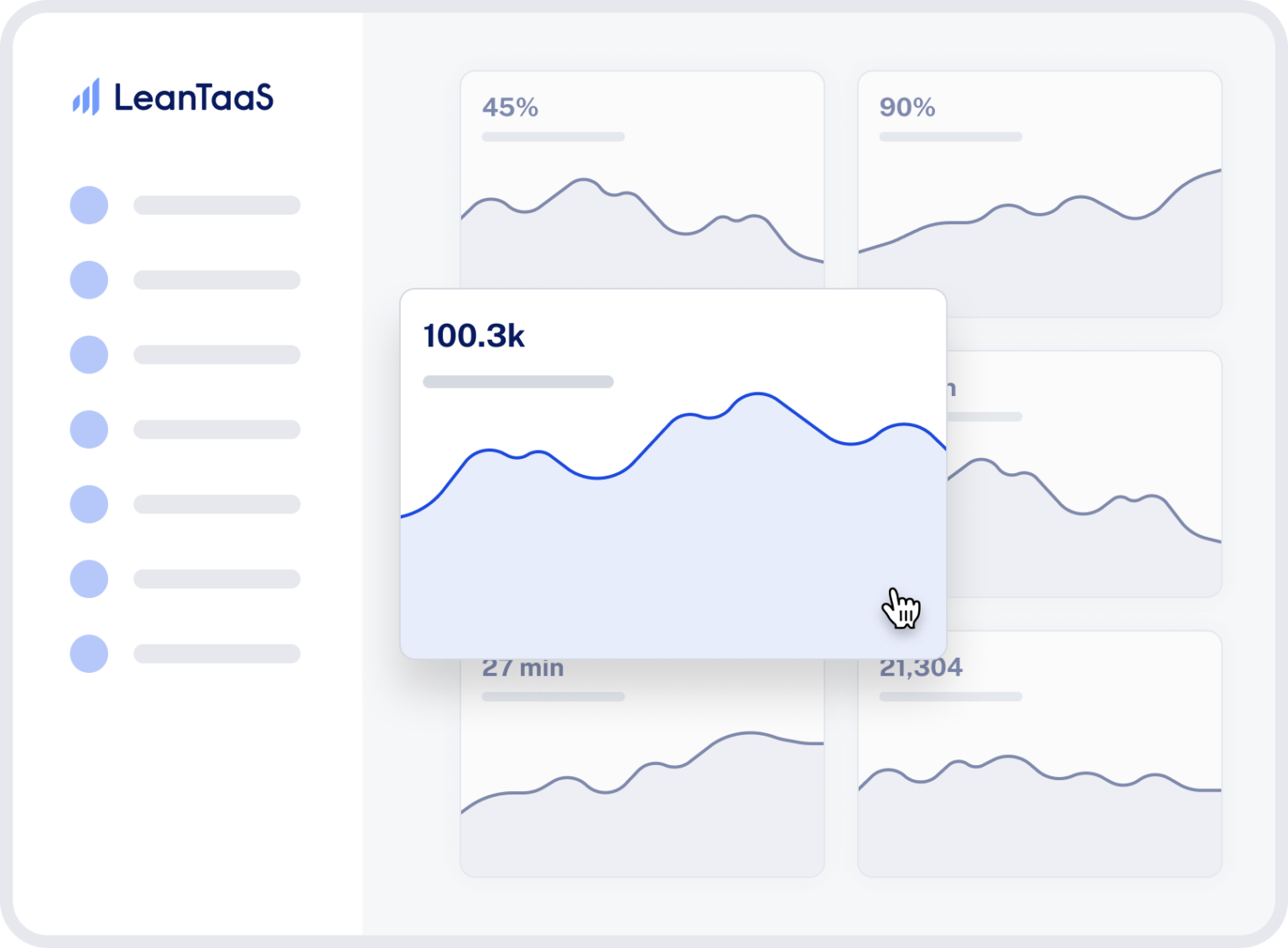The image size is (1288, 948).
Task: Choose the fourth sidebar circle icon
Action: point(89,430)
